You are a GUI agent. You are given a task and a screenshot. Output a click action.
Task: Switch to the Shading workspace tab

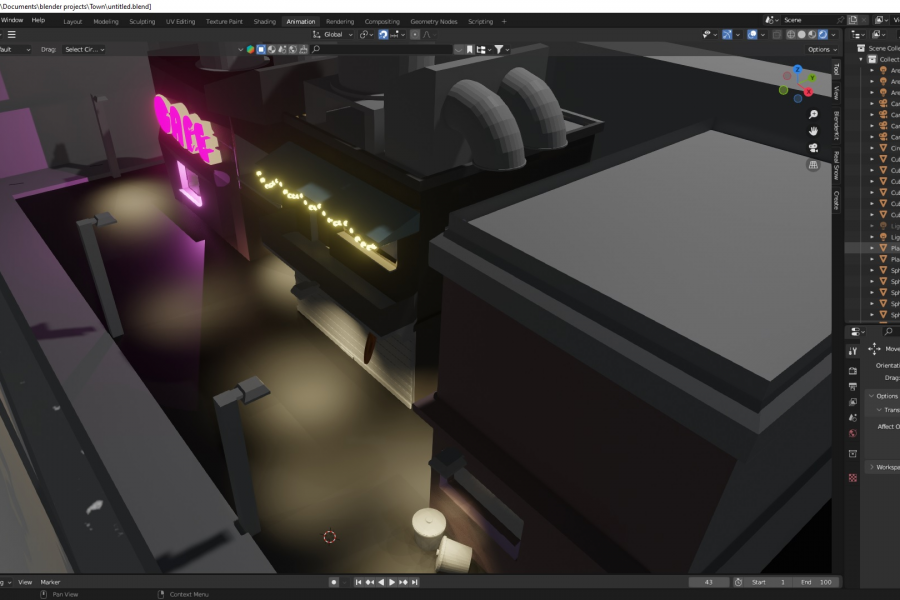pos(265,21)
